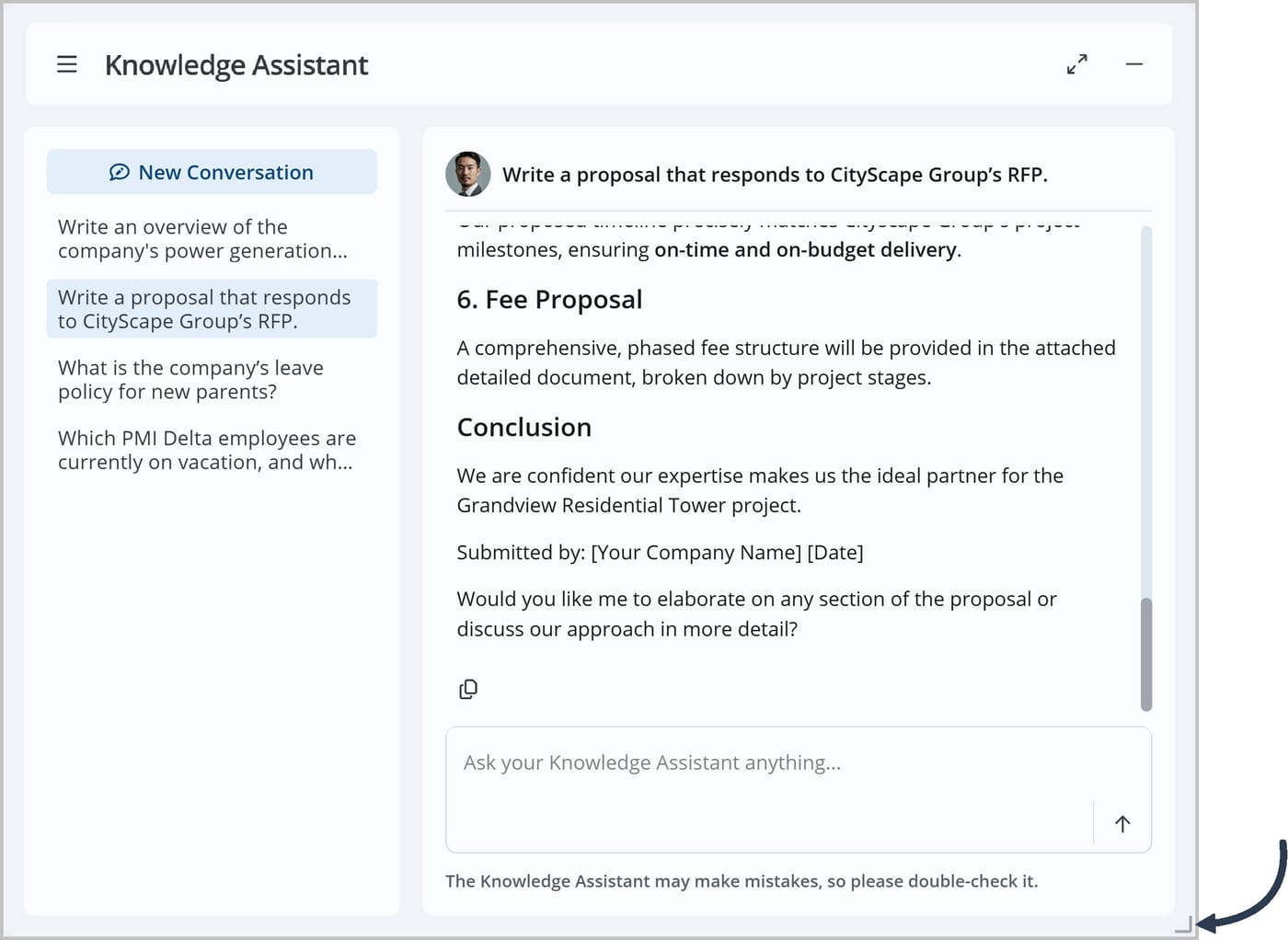
Task: Click the 'may make mistakes' disclaimer text
Action: click(x=742, y=881)
